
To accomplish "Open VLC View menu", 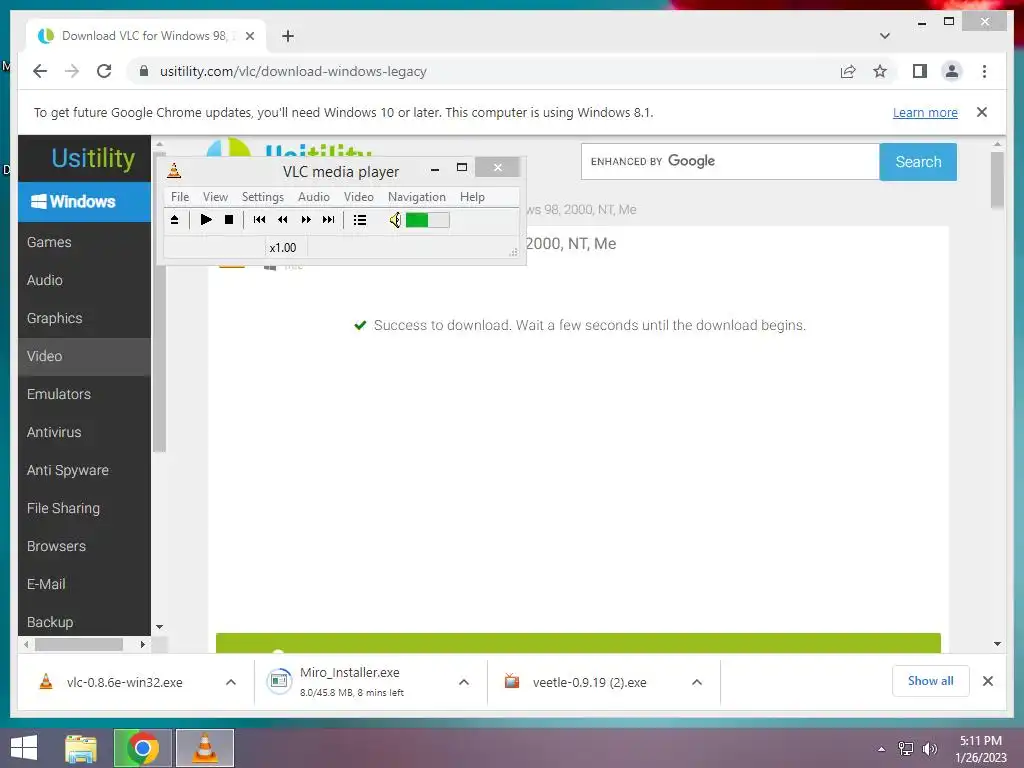I will (215, 197).
